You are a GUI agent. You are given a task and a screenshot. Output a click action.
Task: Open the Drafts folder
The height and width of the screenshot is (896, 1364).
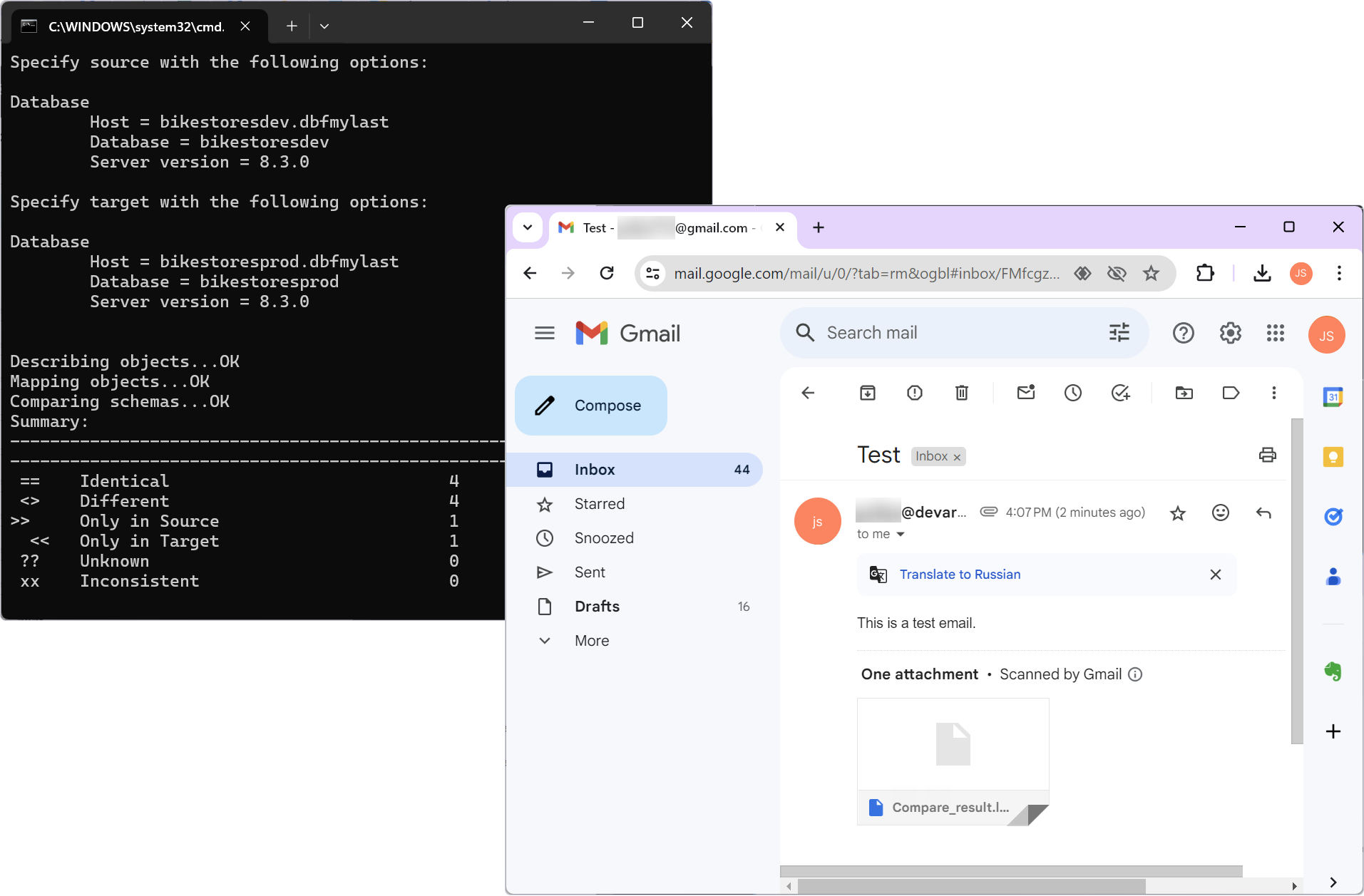(x=635, y=607)
